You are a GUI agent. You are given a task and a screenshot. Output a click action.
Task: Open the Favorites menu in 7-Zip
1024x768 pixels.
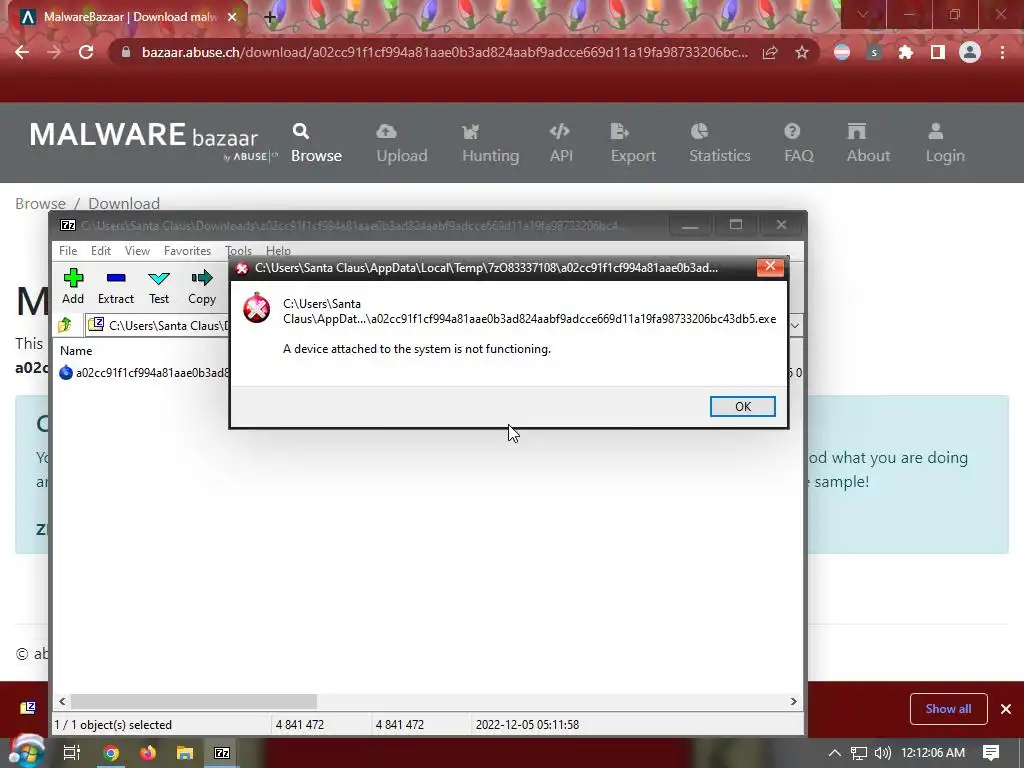pyautogui.click(x=187, y=251)
